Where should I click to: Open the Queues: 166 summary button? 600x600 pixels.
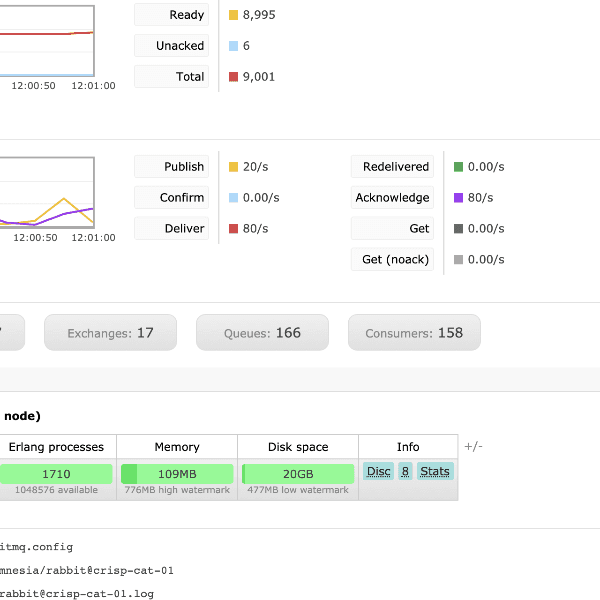pyautogui.click(x=262, y=333)
